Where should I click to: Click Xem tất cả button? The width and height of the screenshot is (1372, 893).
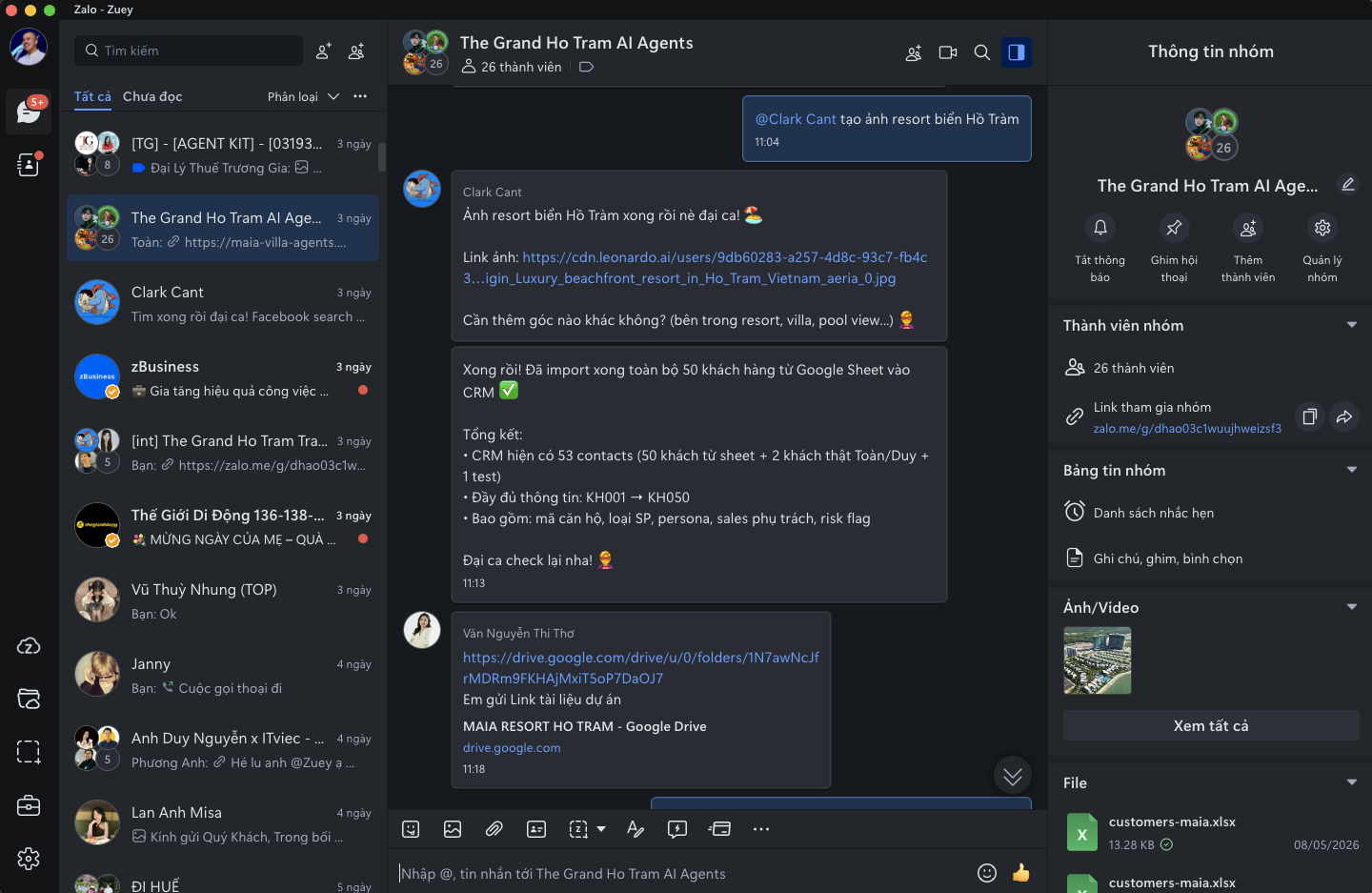click(1211, 725)
